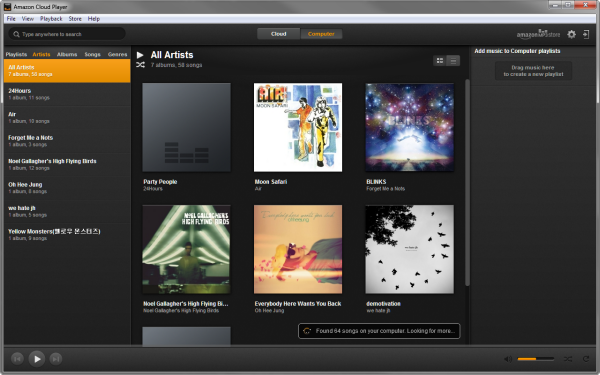
Task: Open Everybody Here Wants You Back cover
Action: pyautogui.click(x=298, y=249)
